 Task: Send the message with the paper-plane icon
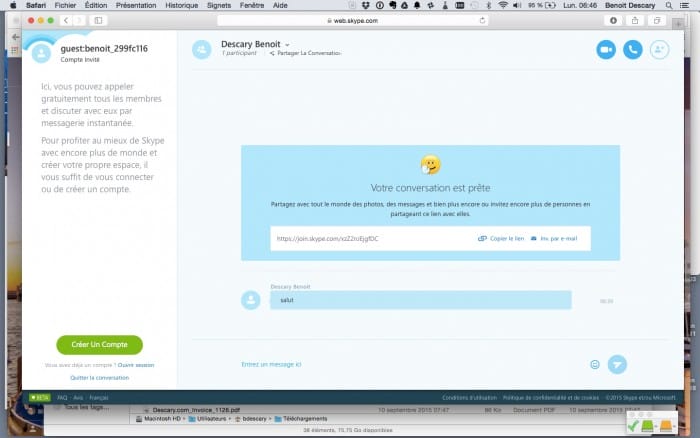coord(617,364)
